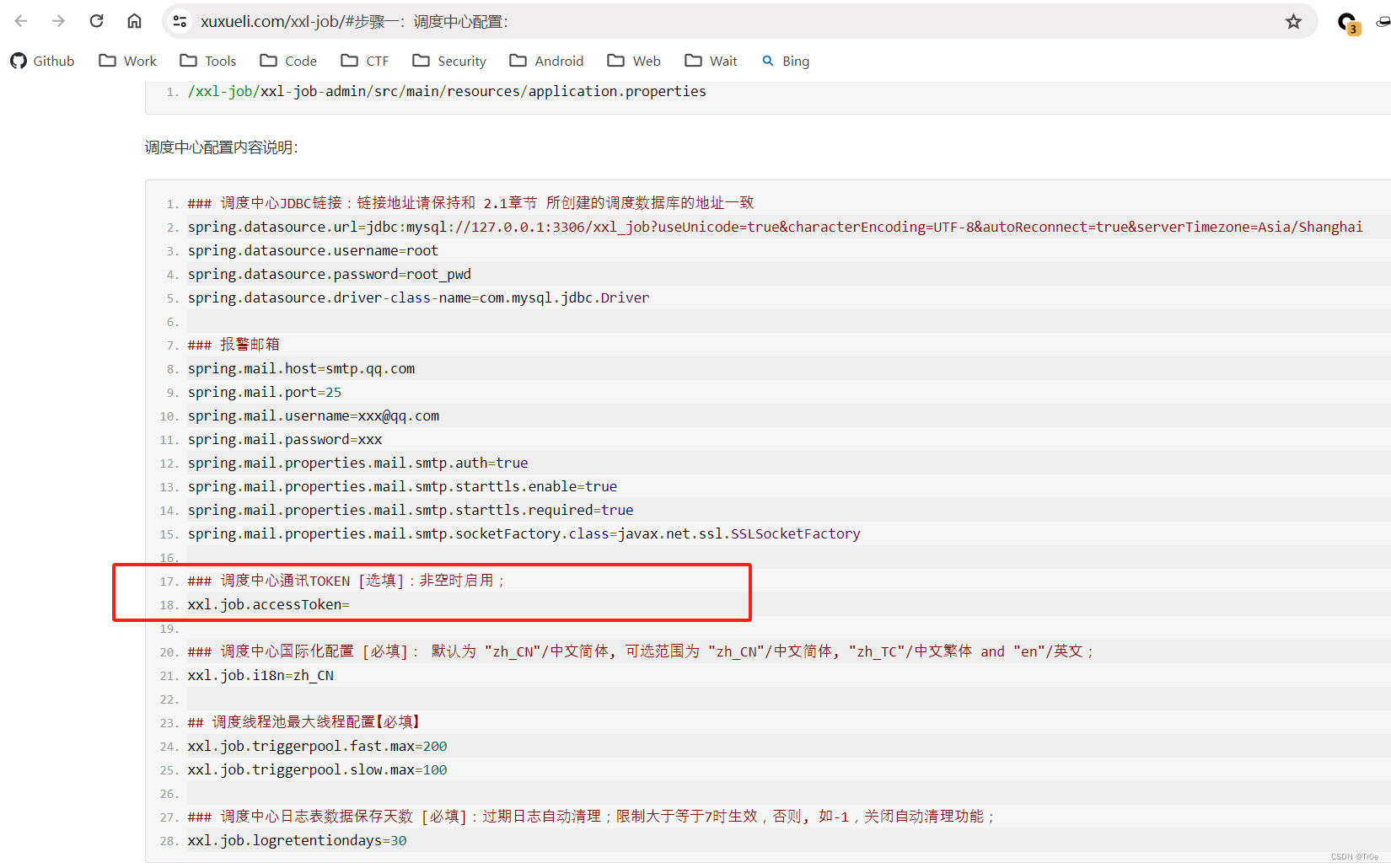Click the xxl.job.accessToken= line

point(268,604)
